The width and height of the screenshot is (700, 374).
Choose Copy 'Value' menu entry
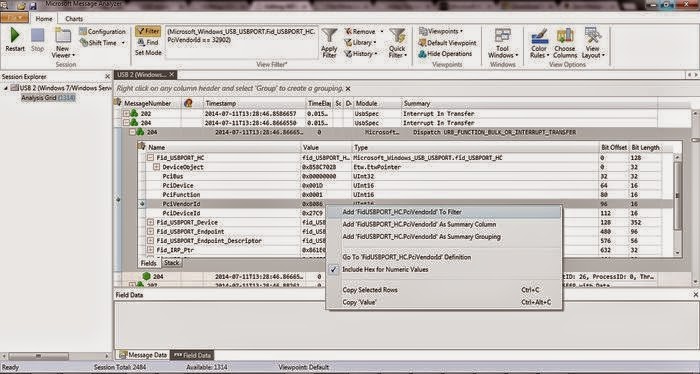(x=444, y=303)
